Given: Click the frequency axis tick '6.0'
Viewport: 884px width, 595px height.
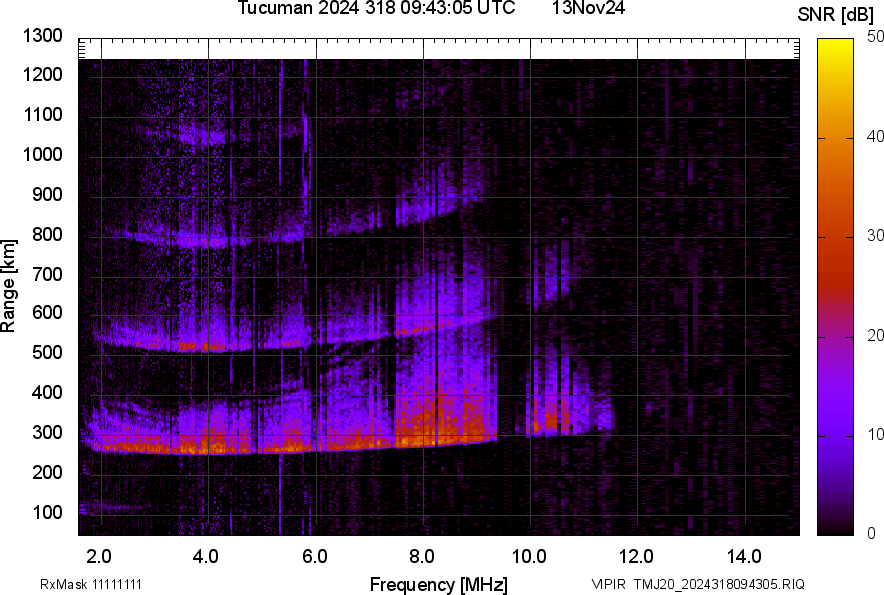Looking at the screenshot, I should point(315,557).
